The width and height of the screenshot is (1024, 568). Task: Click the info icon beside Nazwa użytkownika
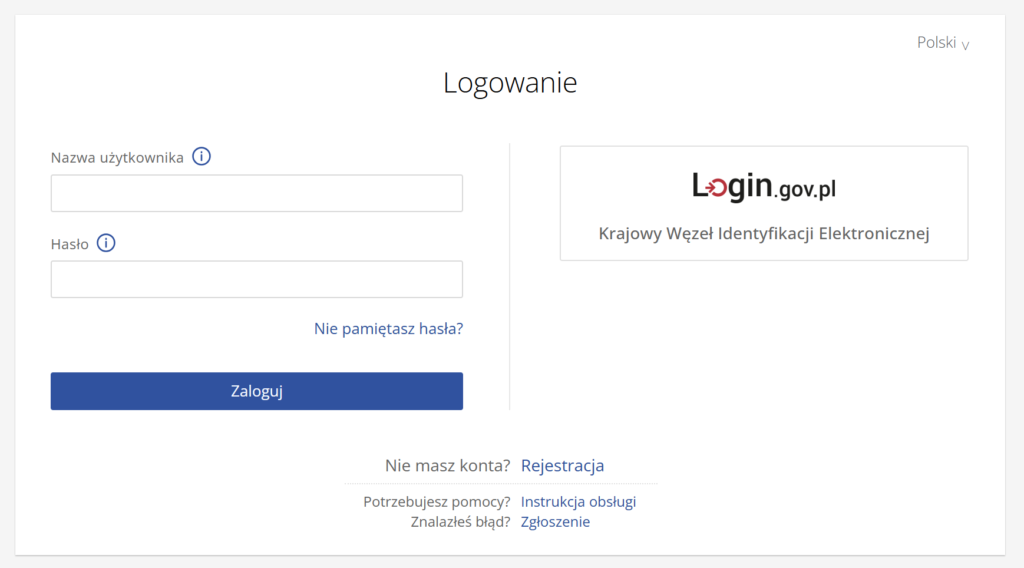point(201,157)
